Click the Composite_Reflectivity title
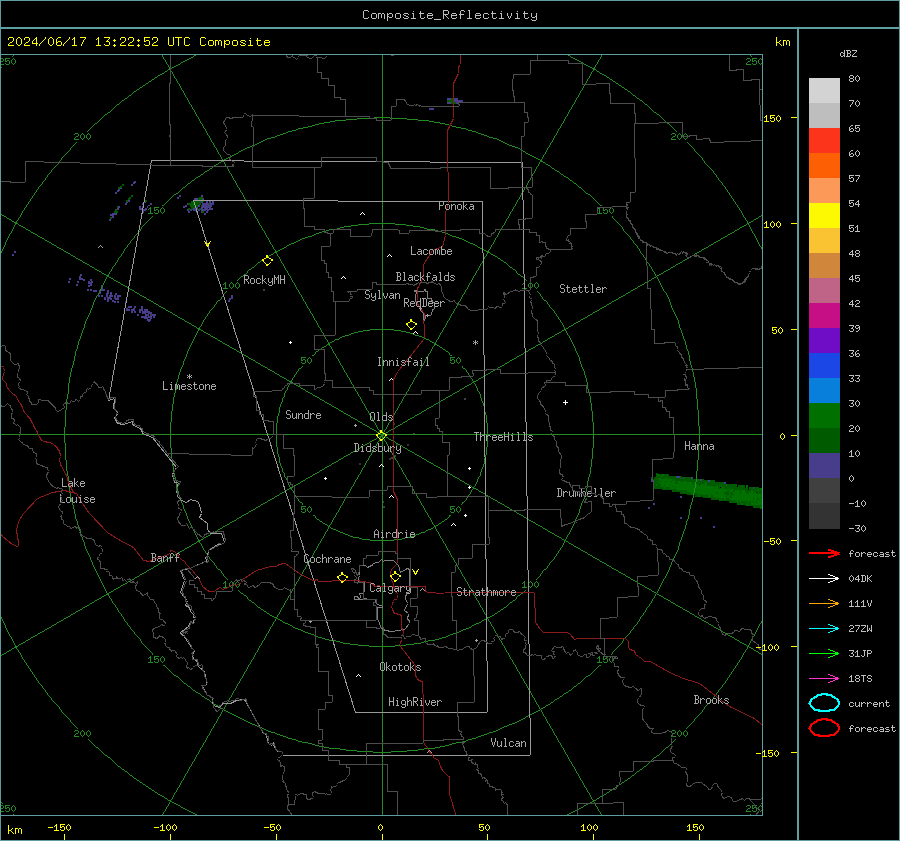Image resolution: width=900 pixels, height=841 pixels. pyautogui.click(x=449, y=15)
